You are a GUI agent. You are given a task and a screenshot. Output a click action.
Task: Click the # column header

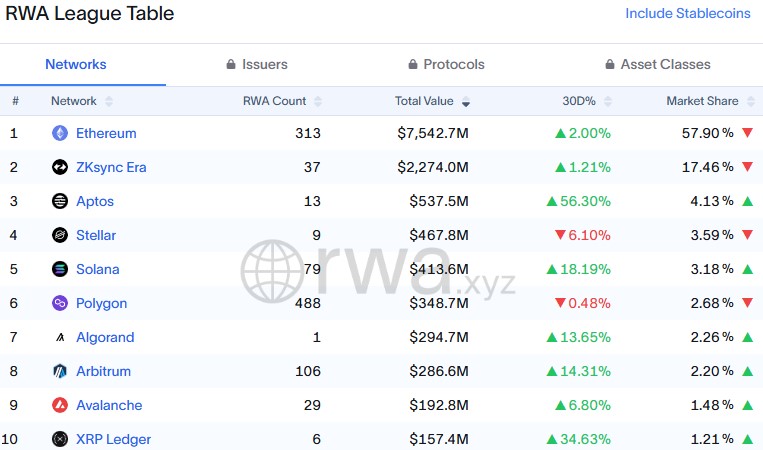[16, 101]
